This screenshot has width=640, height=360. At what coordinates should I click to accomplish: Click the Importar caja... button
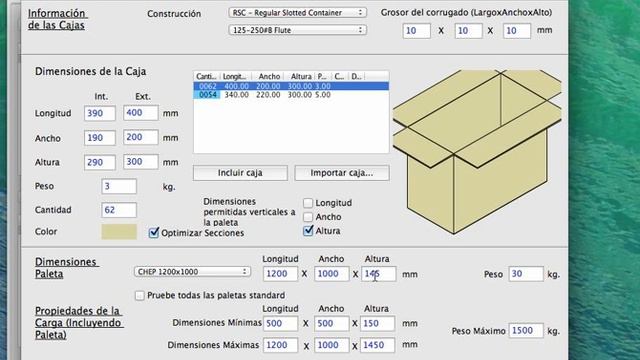click(342, 173)
